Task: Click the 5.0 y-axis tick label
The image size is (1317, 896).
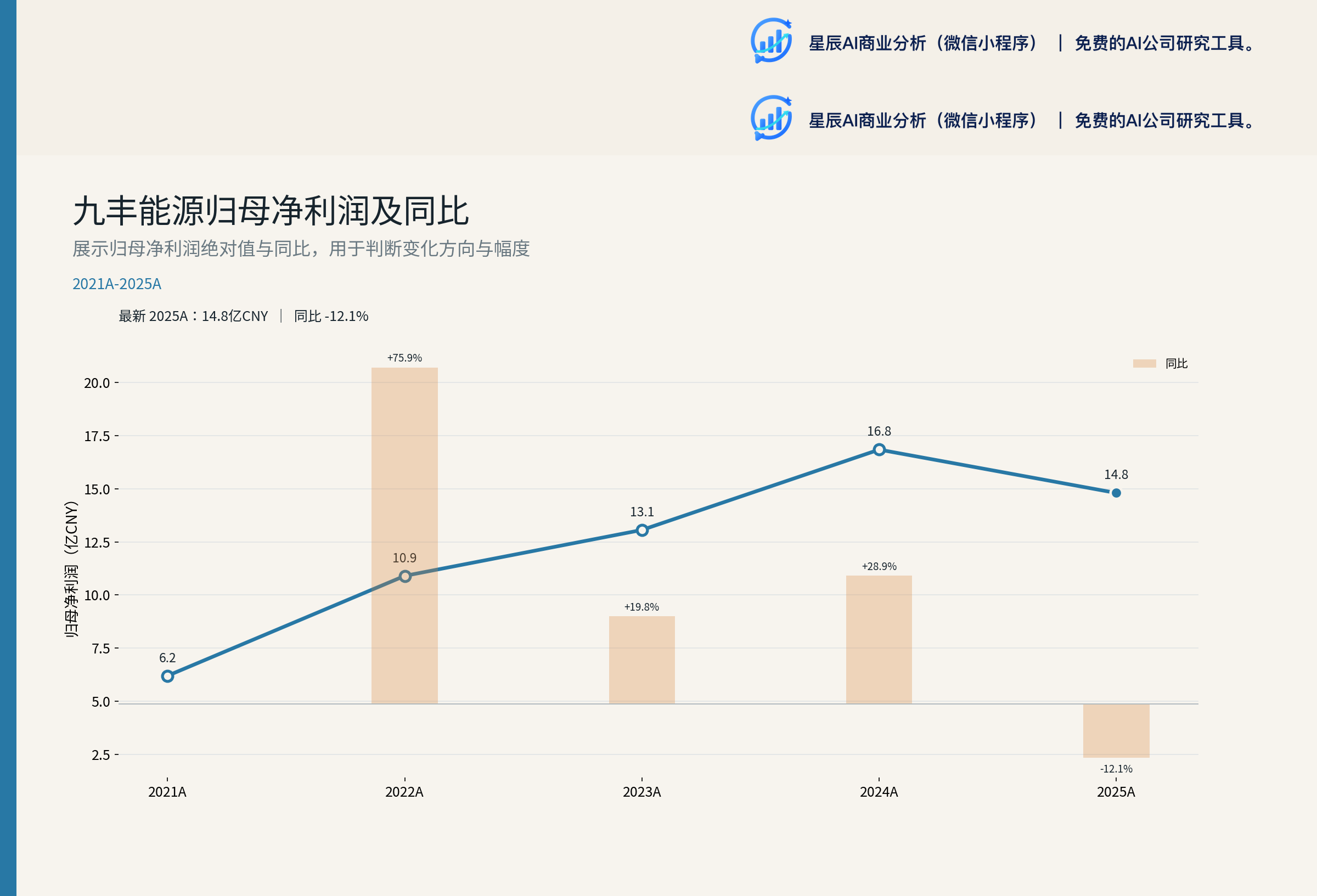Action: point(101,702)
